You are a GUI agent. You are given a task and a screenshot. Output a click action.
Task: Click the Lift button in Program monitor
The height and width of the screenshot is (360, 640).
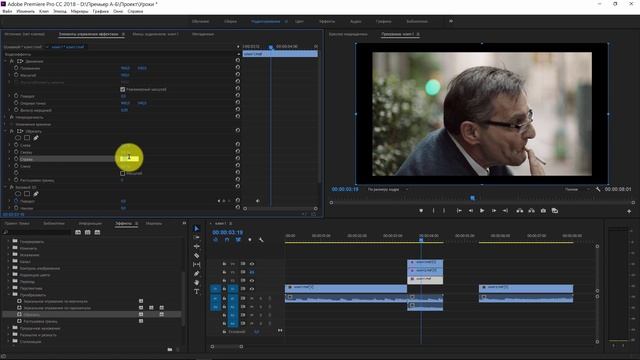point(520,211)
